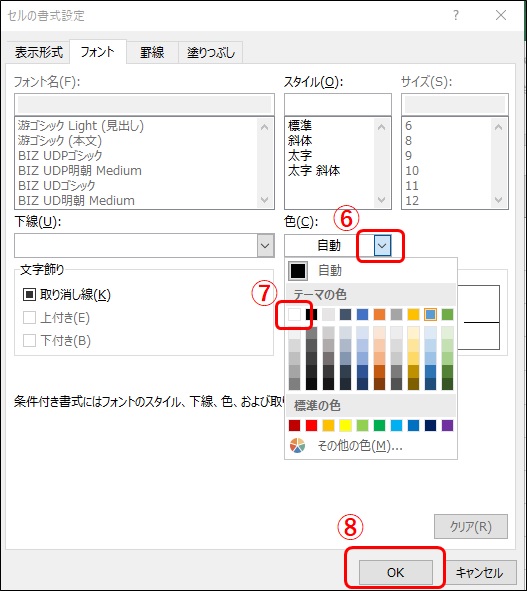Pick the white theme color swatch
527x591 pixels.
(294, 314)
